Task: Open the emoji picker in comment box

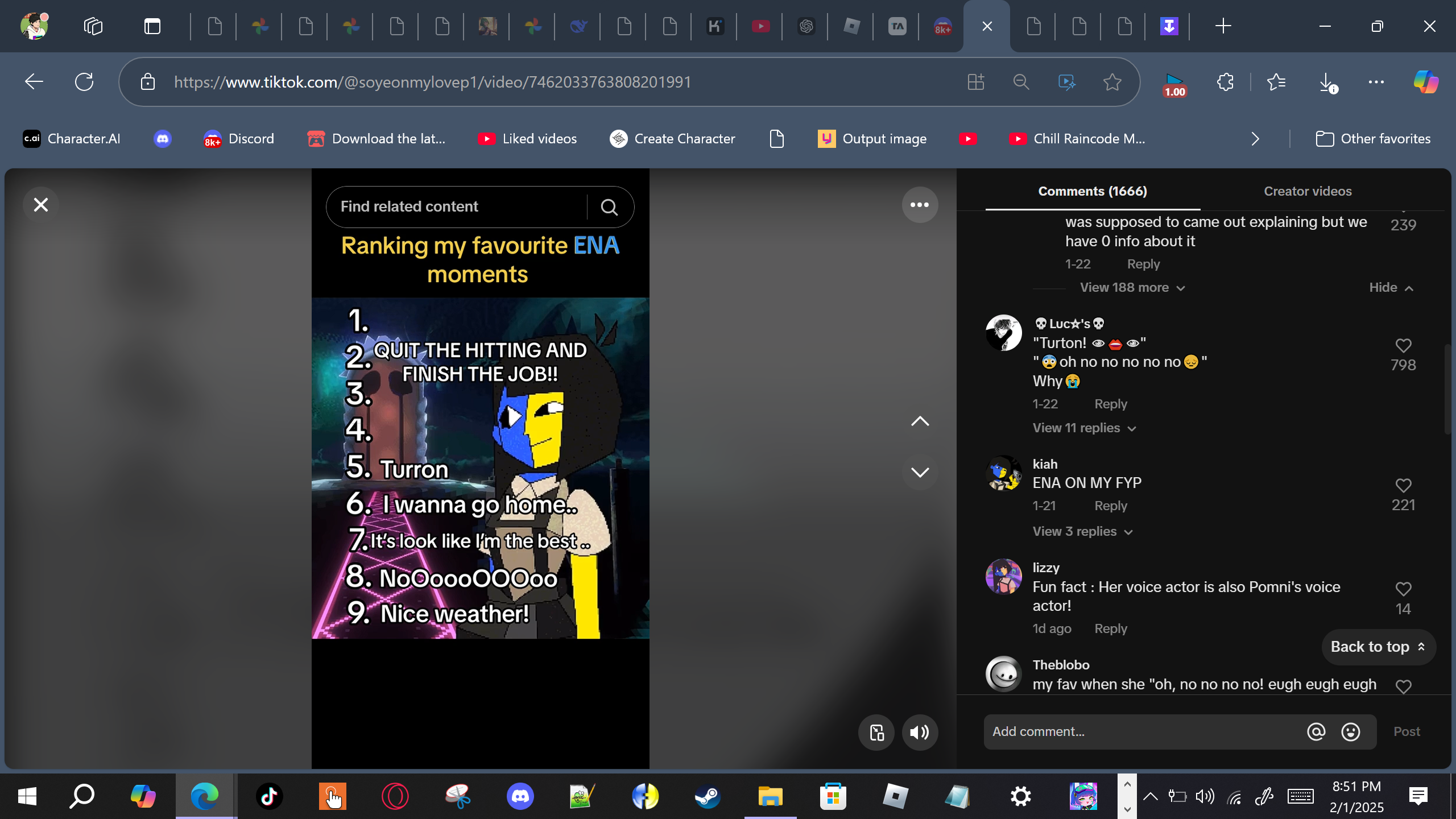Action: coord(1351,732)
